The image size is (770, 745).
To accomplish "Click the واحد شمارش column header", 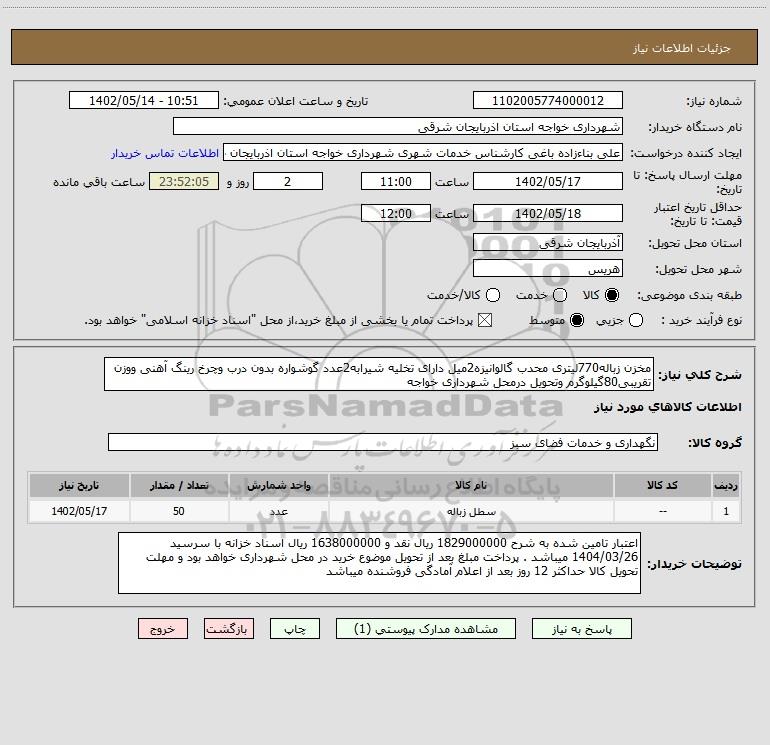I will (278, 485).
